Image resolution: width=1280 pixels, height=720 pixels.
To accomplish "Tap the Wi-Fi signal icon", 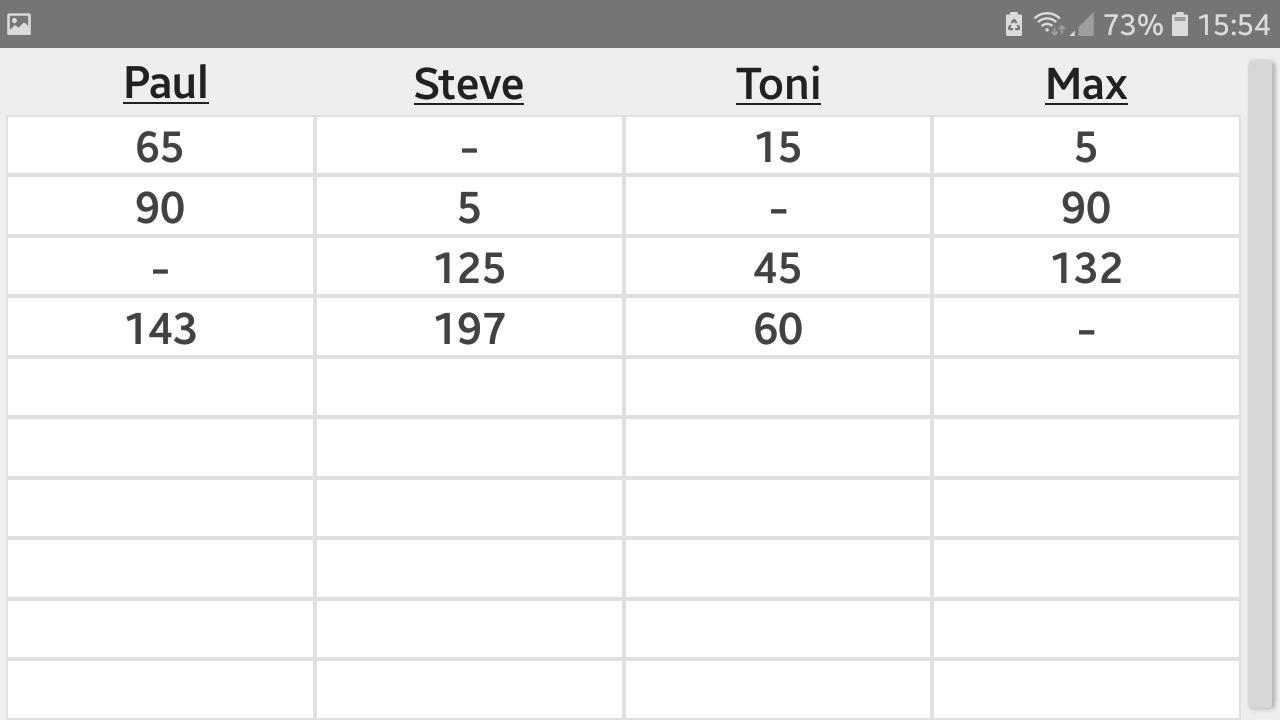I will point(1048,23).
